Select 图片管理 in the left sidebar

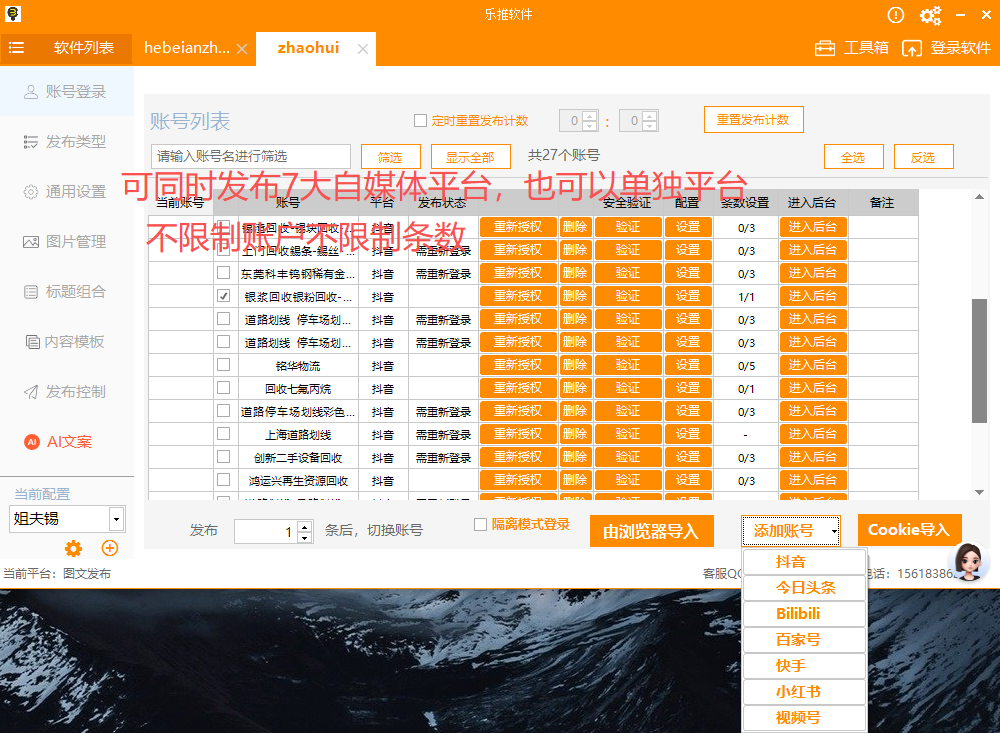[x=62, y=241]
